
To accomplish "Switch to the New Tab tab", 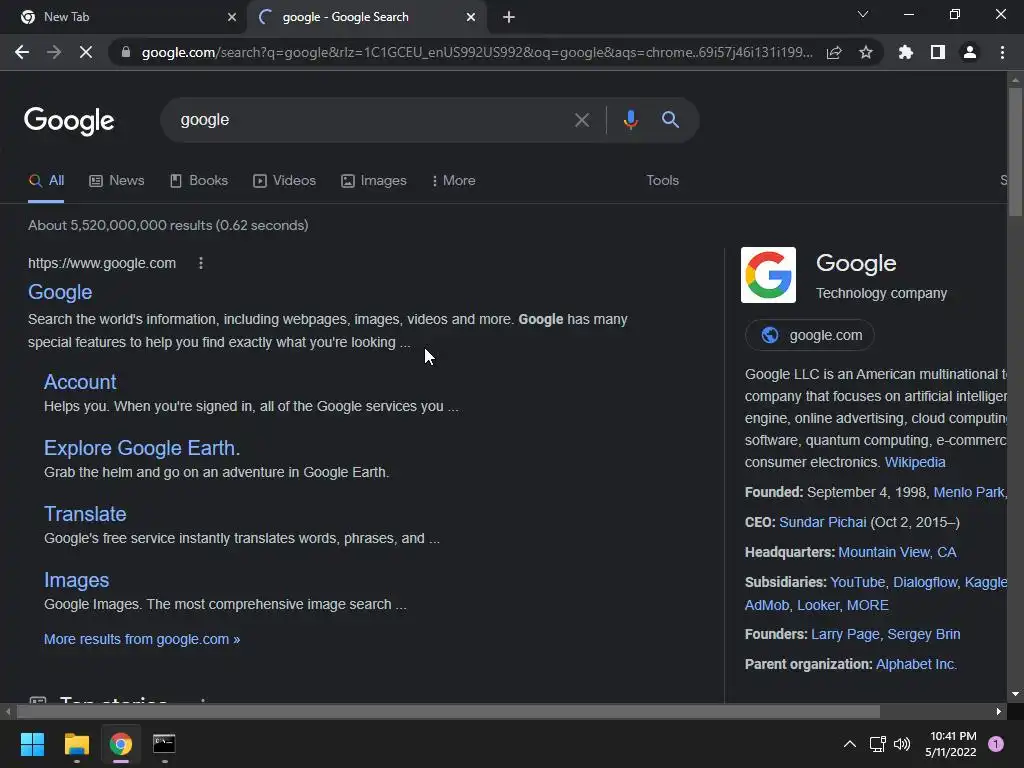I will (x=124, y=17).
